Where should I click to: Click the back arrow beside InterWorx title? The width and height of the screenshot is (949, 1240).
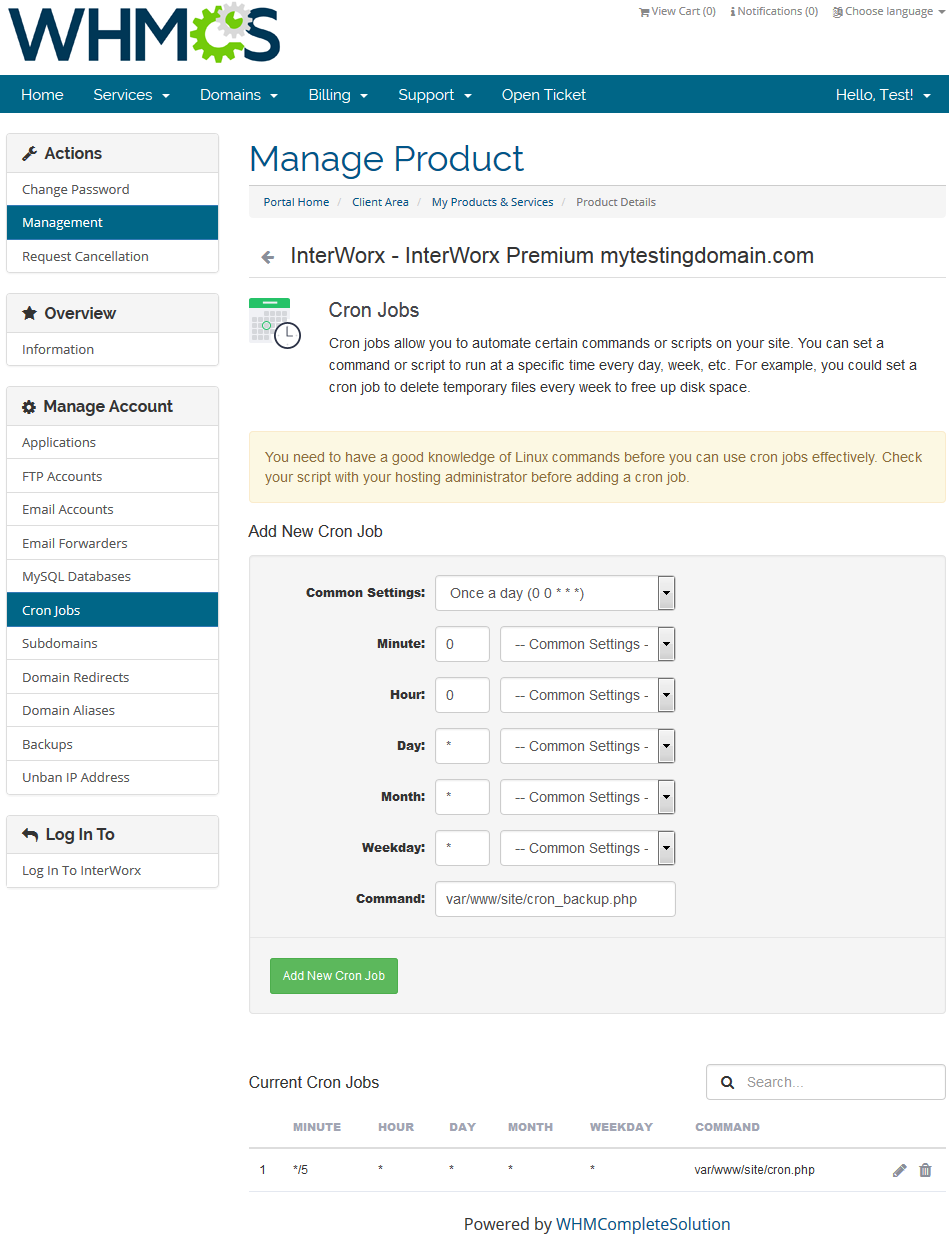267,257
